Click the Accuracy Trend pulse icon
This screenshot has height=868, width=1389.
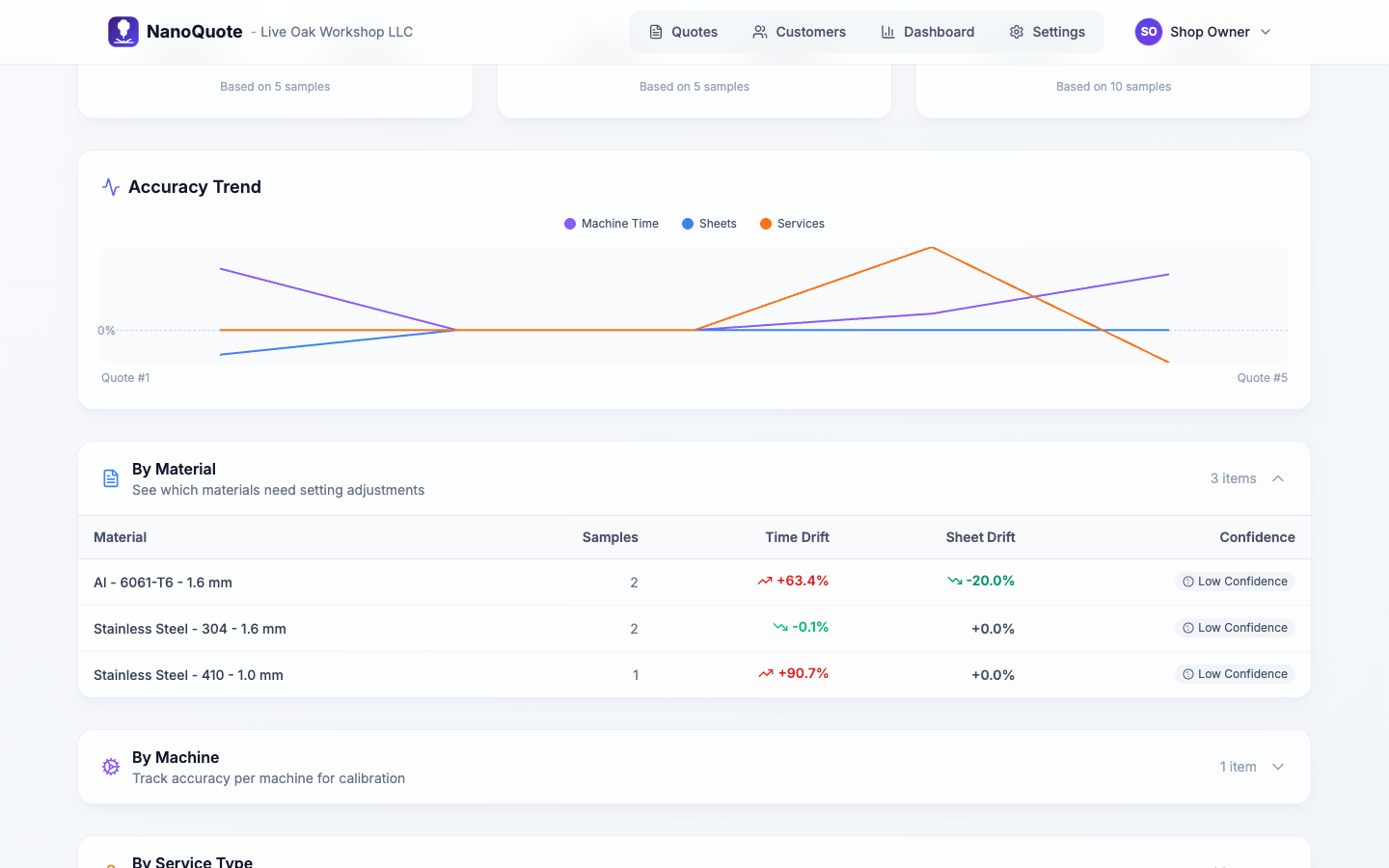coord(111,187)
